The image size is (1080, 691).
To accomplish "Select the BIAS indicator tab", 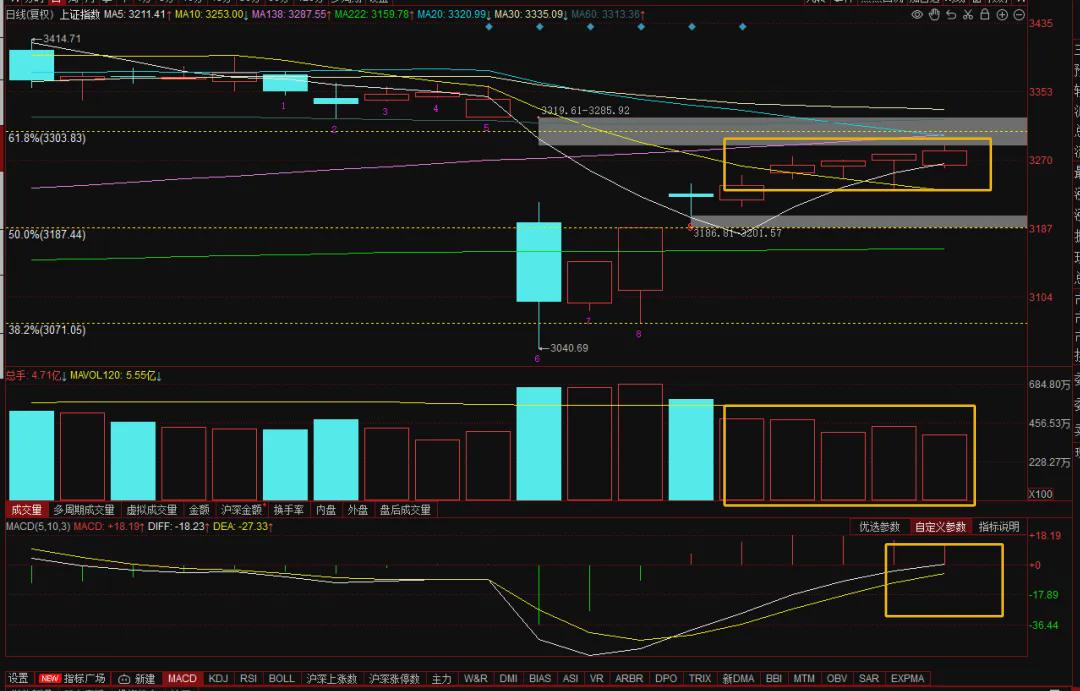I will 540,679.
